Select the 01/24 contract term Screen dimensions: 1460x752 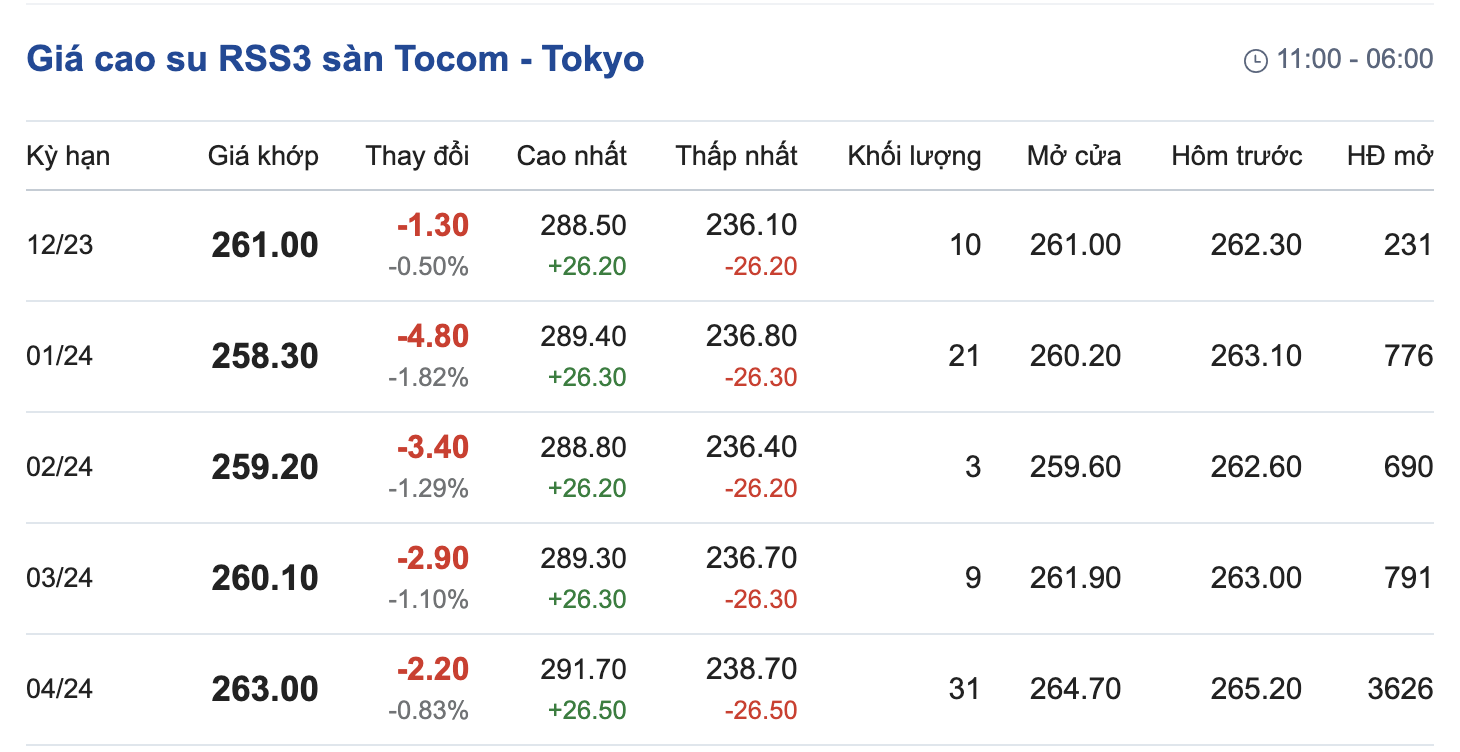point(60,356)
